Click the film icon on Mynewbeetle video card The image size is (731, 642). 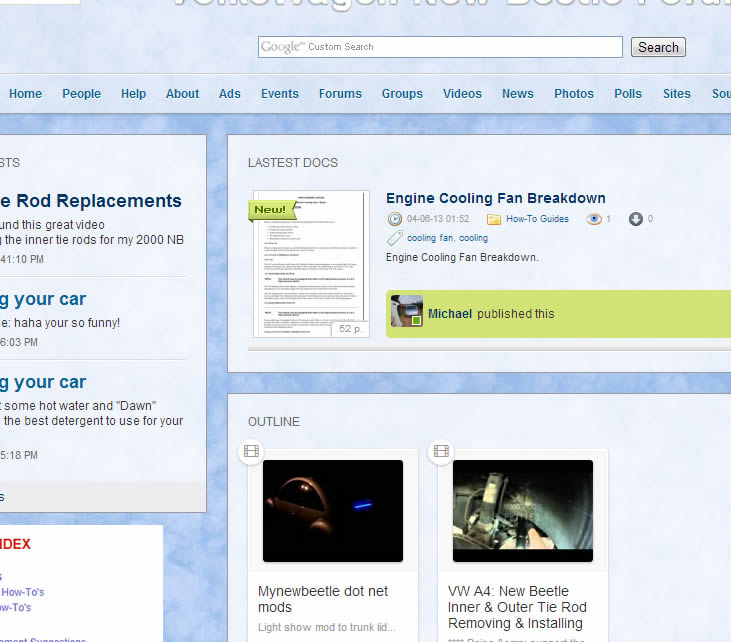(251, 452)
